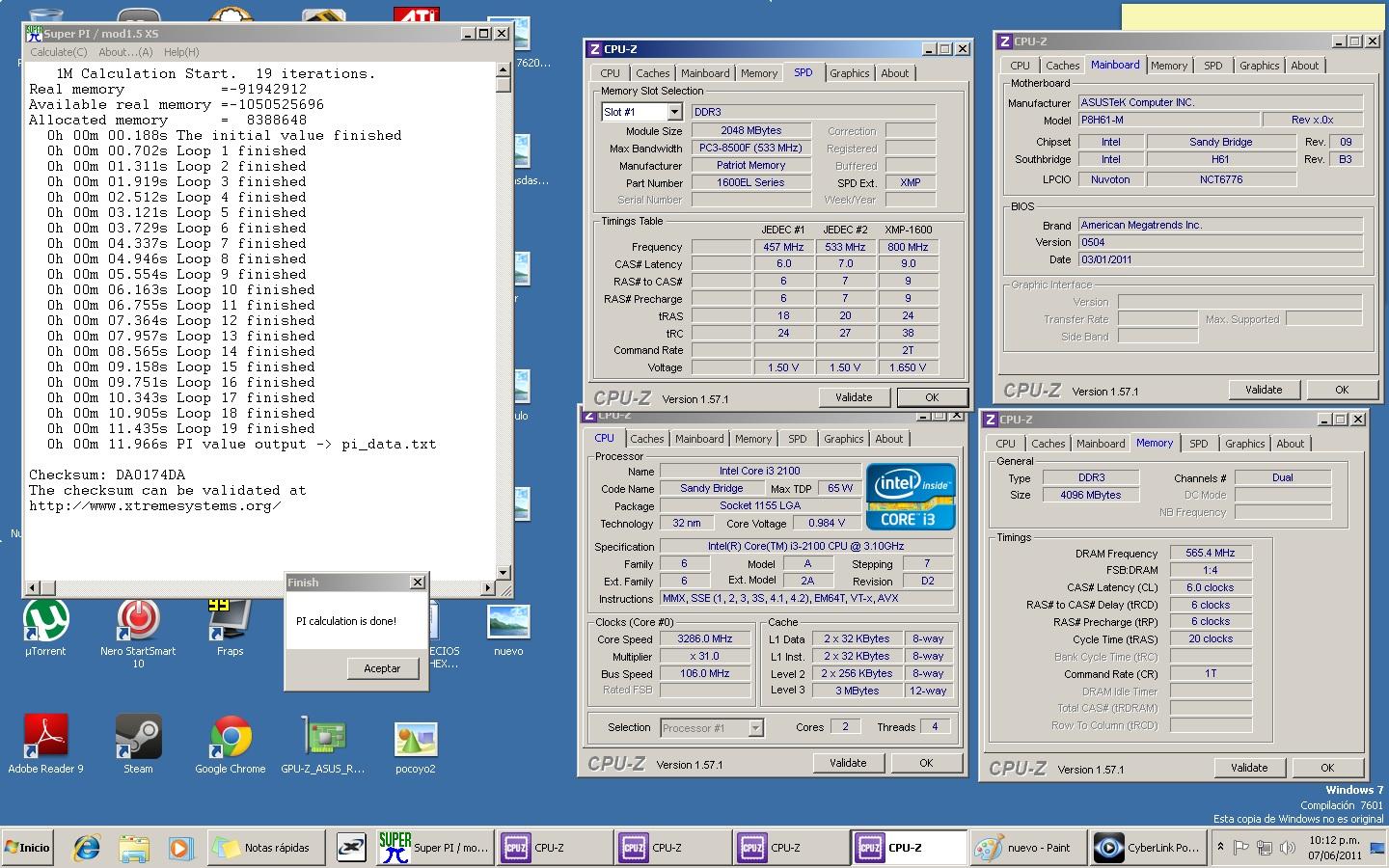Select the Graphics tab in SPD window

pyautogui.click(x=850, y=73)
